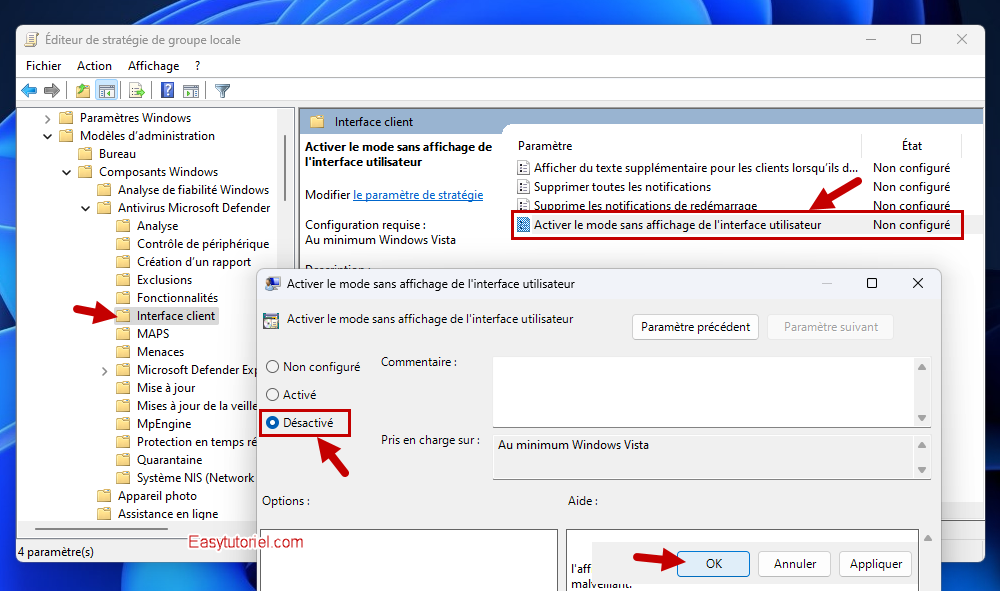Viewport: 1000px width, 591px height.
Task: Click the OK button
Action: [x=714, y=564]
